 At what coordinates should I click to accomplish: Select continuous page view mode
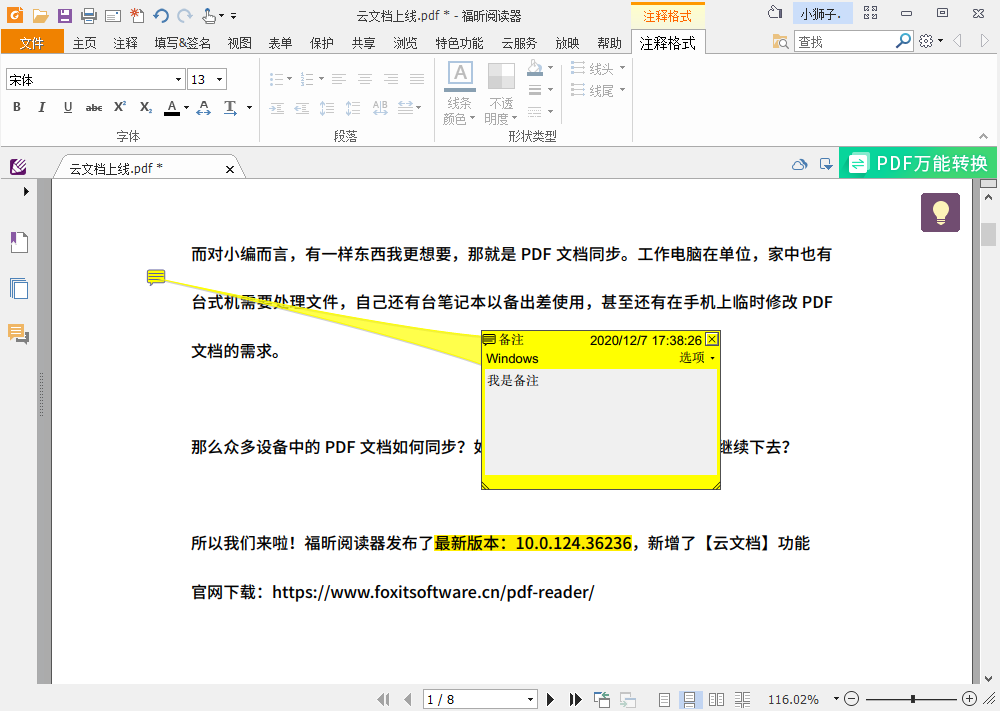(x=689, y=700)
